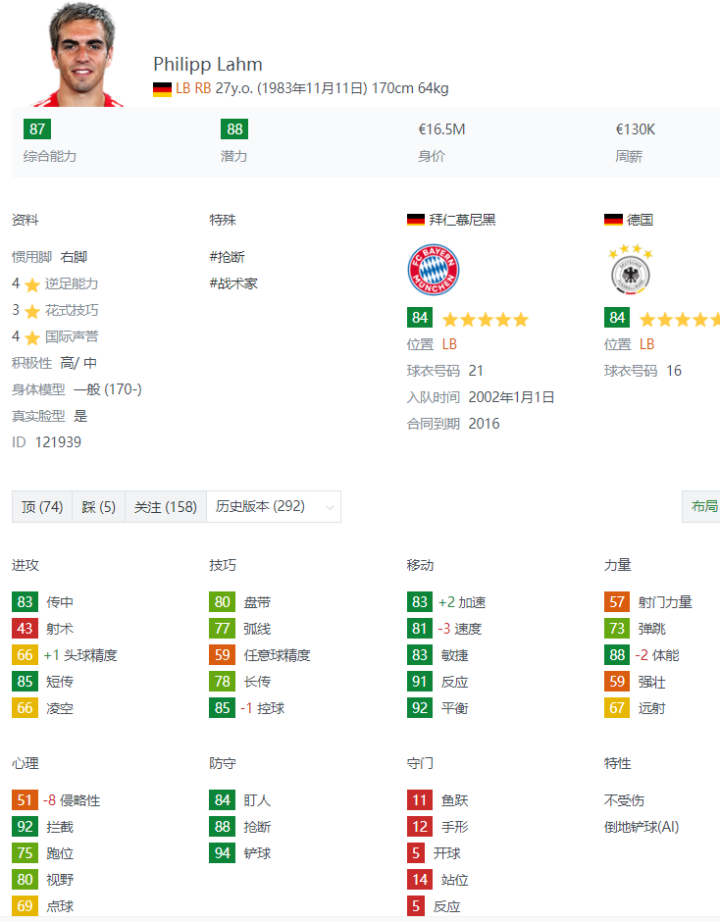Image resolution: width=720 pixels, height=922 pixels.
Task: Click the green 88 潜力 rating badge
Action: [235, 129]
